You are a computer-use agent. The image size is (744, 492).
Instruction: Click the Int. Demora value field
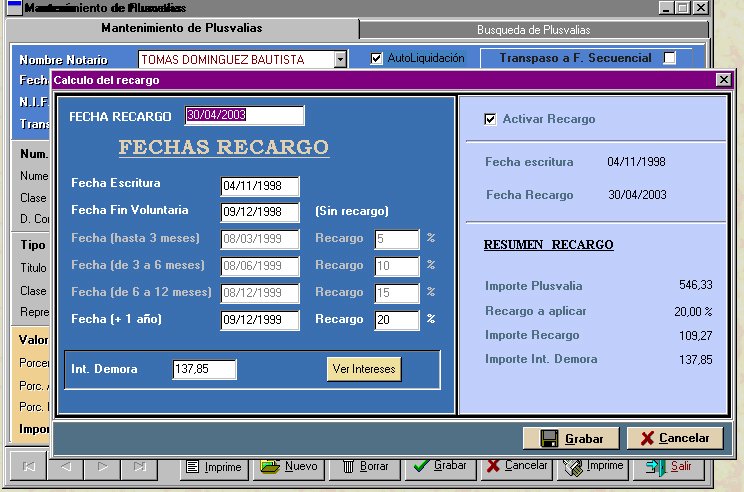tap(204, 369)
